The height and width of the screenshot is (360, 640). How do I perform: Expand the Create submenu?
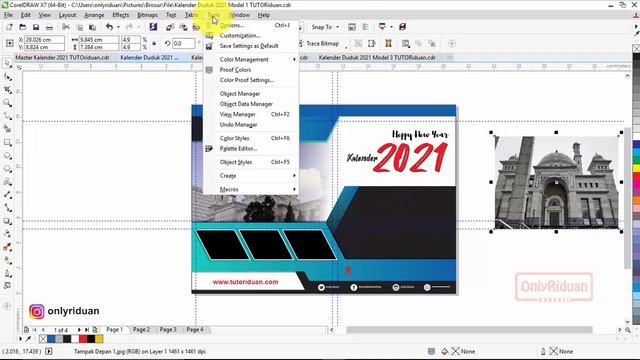(x=257, y=176)
